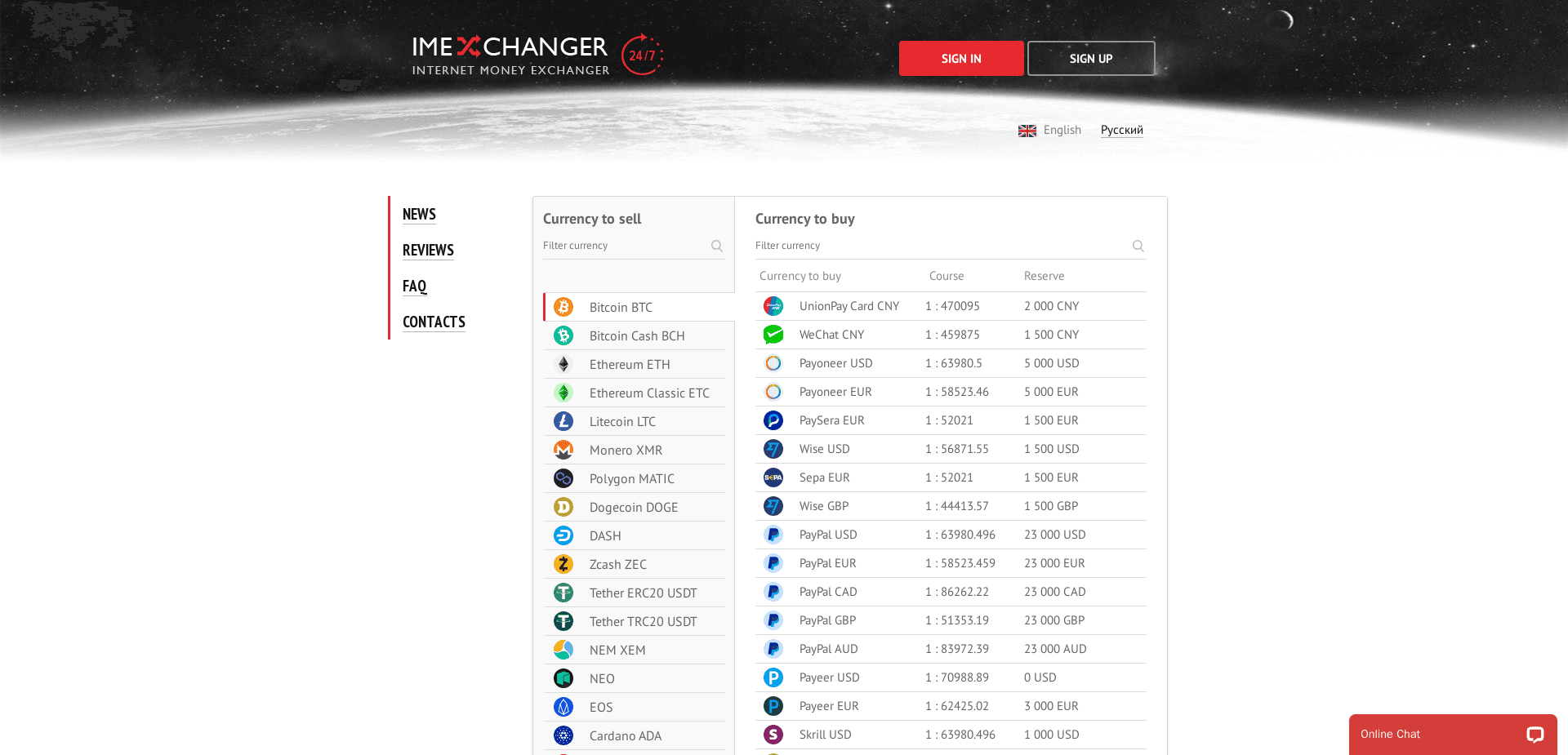Click the search magnifier in Currency to sell
This screenshot has width=1568, height=755.
click(716, 246)
